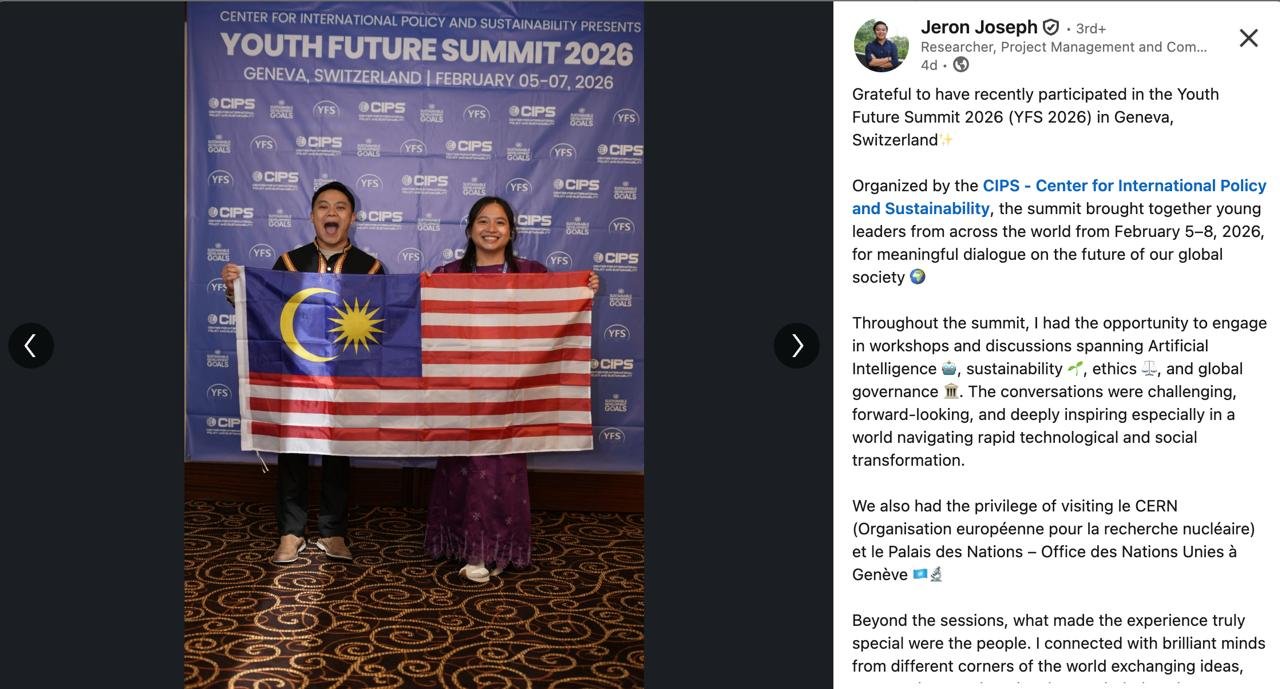Screen dimensions: 1280x689
Task: Click the globe visibility icon
Action: [961, 65]
